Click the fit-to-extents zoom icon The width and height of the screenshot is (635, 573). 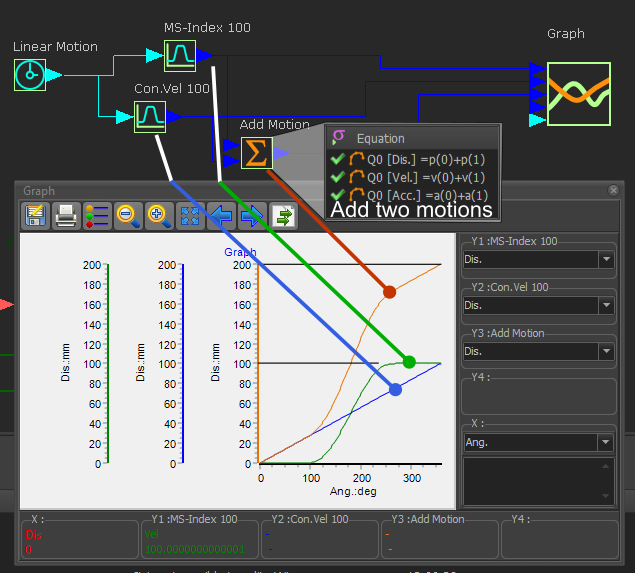pyautogui.click(x=189, y=215)
